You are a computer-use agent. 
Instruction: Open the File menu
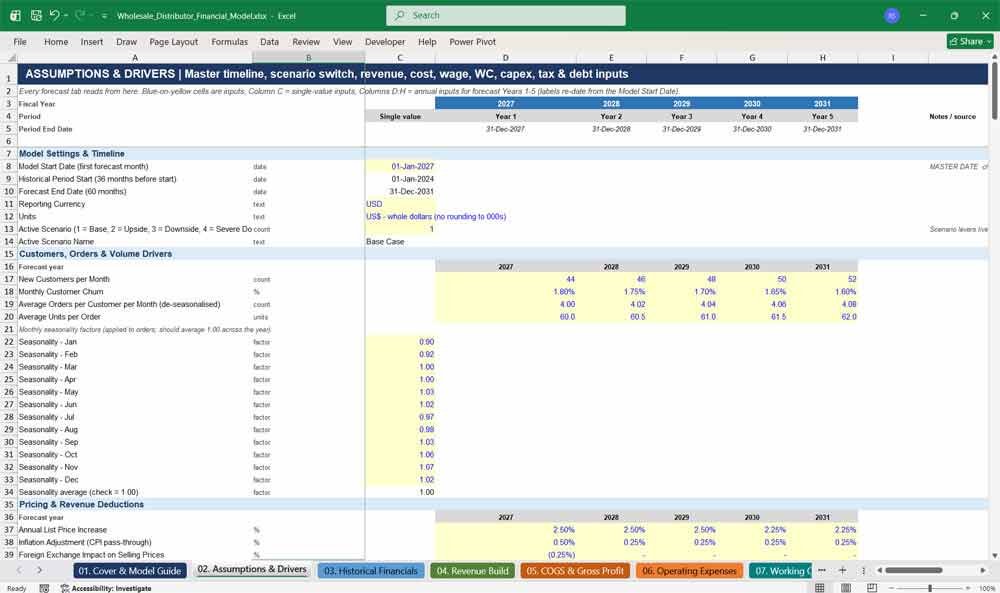[20, 41]
